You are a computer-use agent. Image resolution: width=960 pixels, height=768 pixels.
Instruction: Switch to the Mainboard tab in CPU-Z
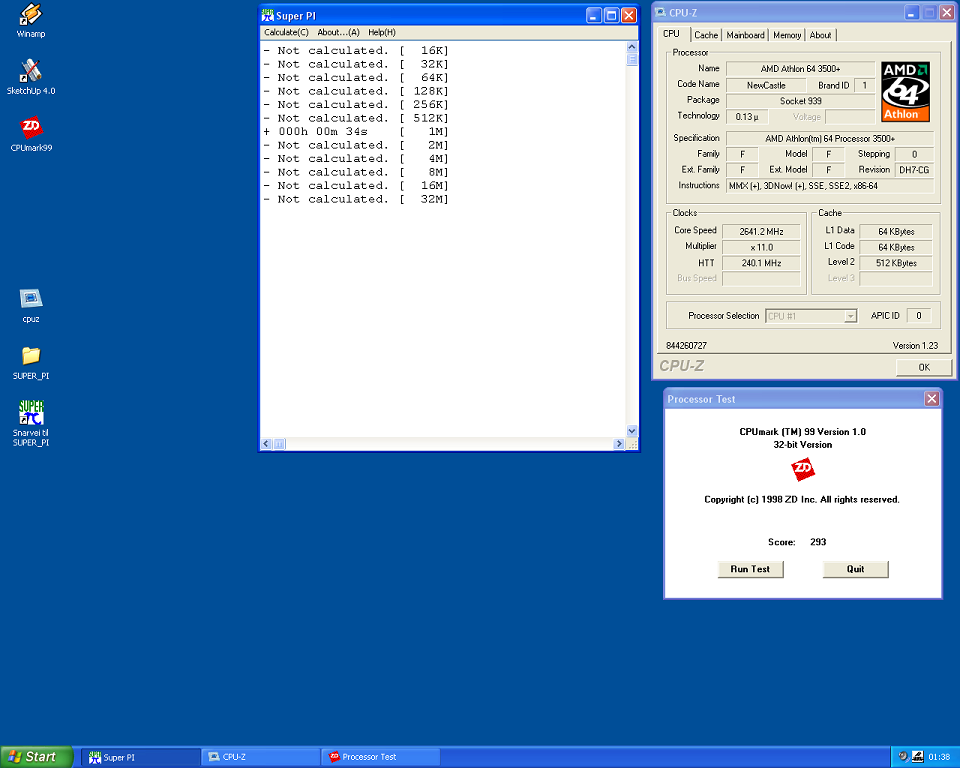pos(745,35)
